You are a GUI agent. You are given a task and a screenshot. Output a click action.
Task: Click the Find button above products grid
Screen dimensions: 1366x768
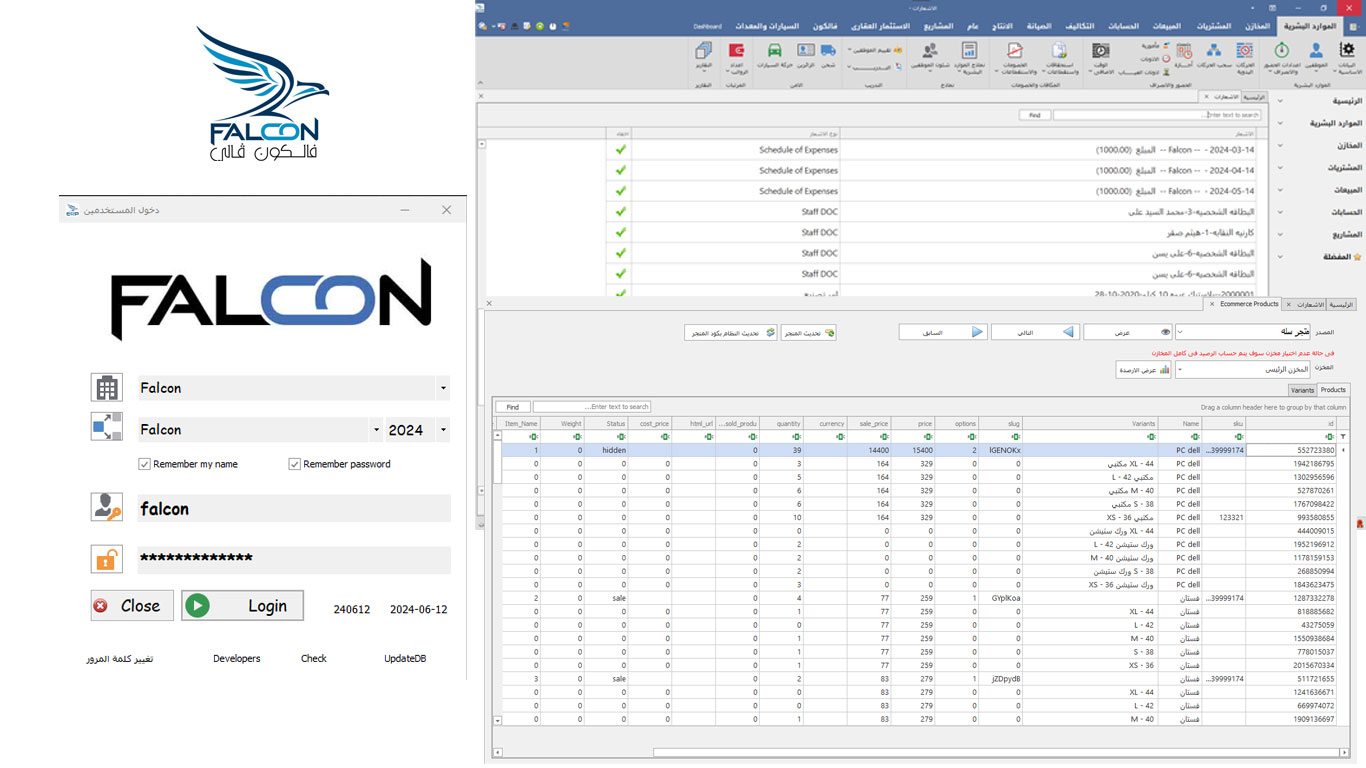[x=512, y=407]
